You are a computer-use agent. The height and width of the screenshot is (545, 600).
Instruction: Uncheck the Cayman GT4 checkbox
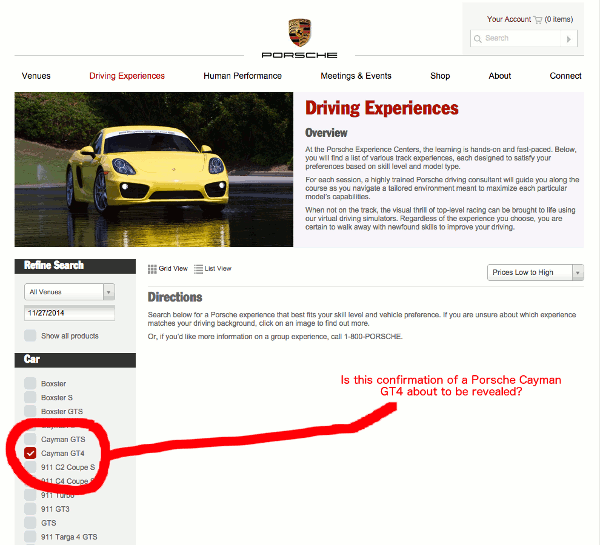tap(30, 453)
